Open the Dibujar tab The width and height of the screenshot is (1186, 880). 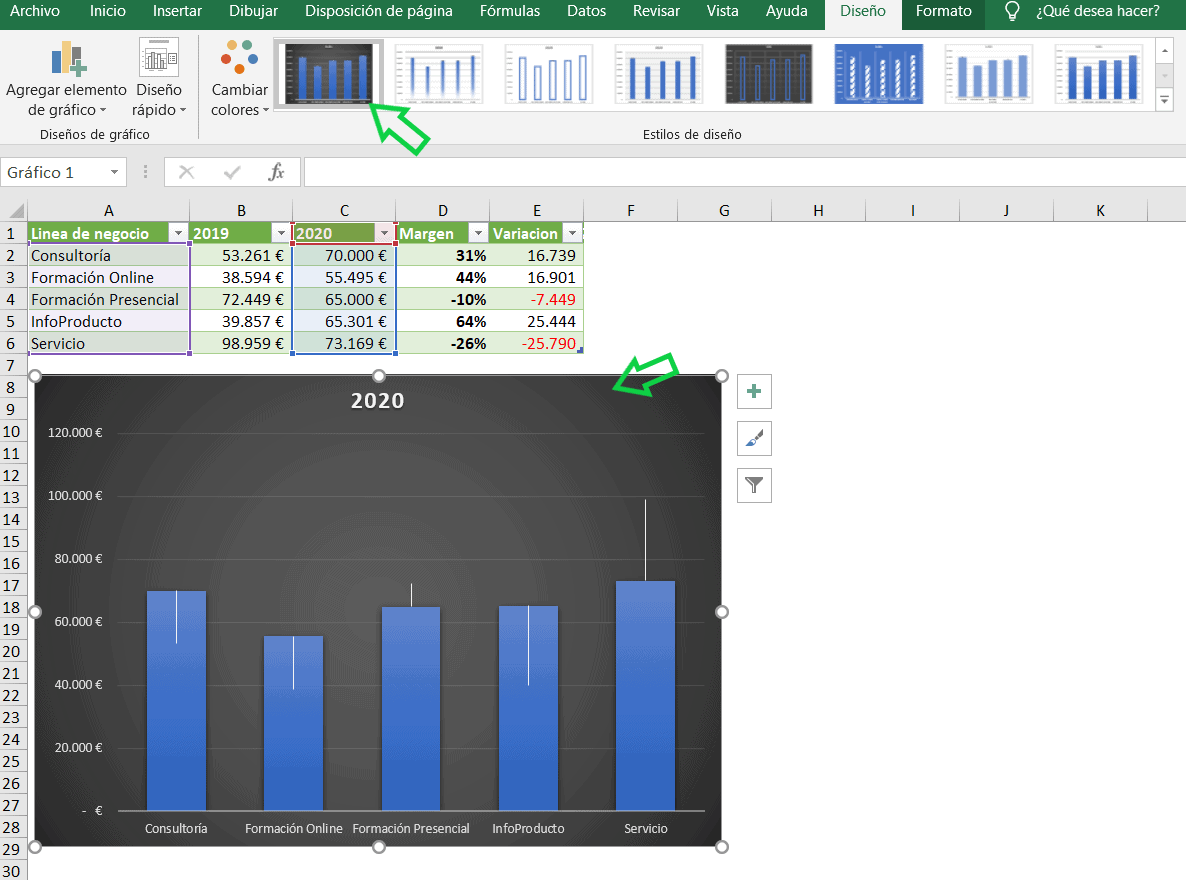pyautogui.click(x=253, y=11)
